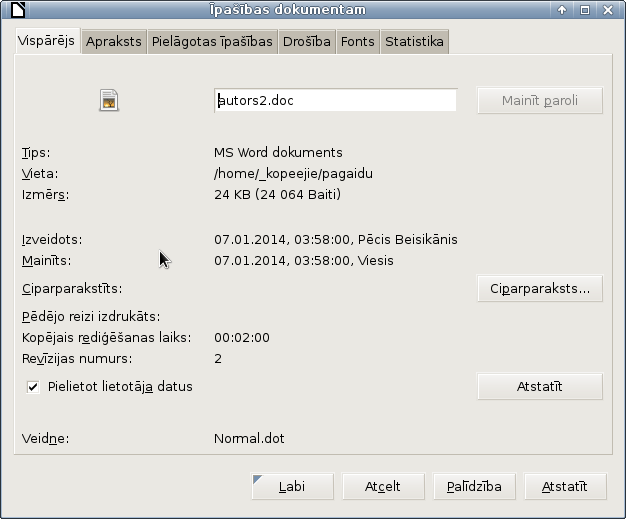Open the Statistika tab
This screenshot has height=519, width=626.
414,42
